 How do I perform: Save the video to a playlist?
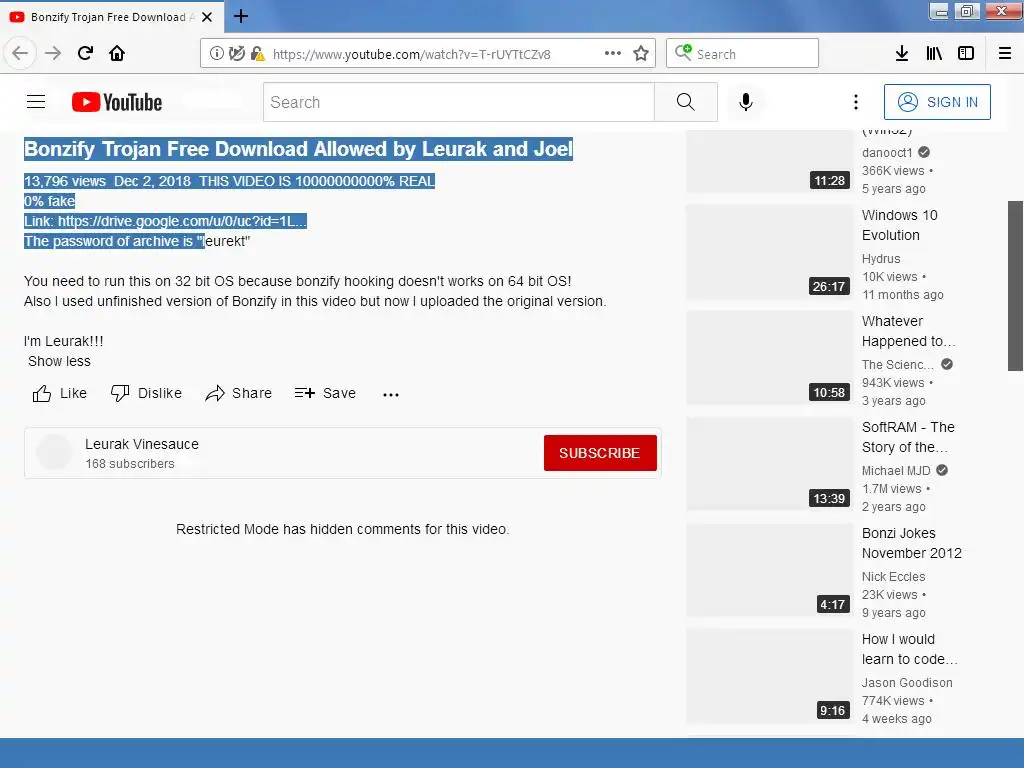325,393
